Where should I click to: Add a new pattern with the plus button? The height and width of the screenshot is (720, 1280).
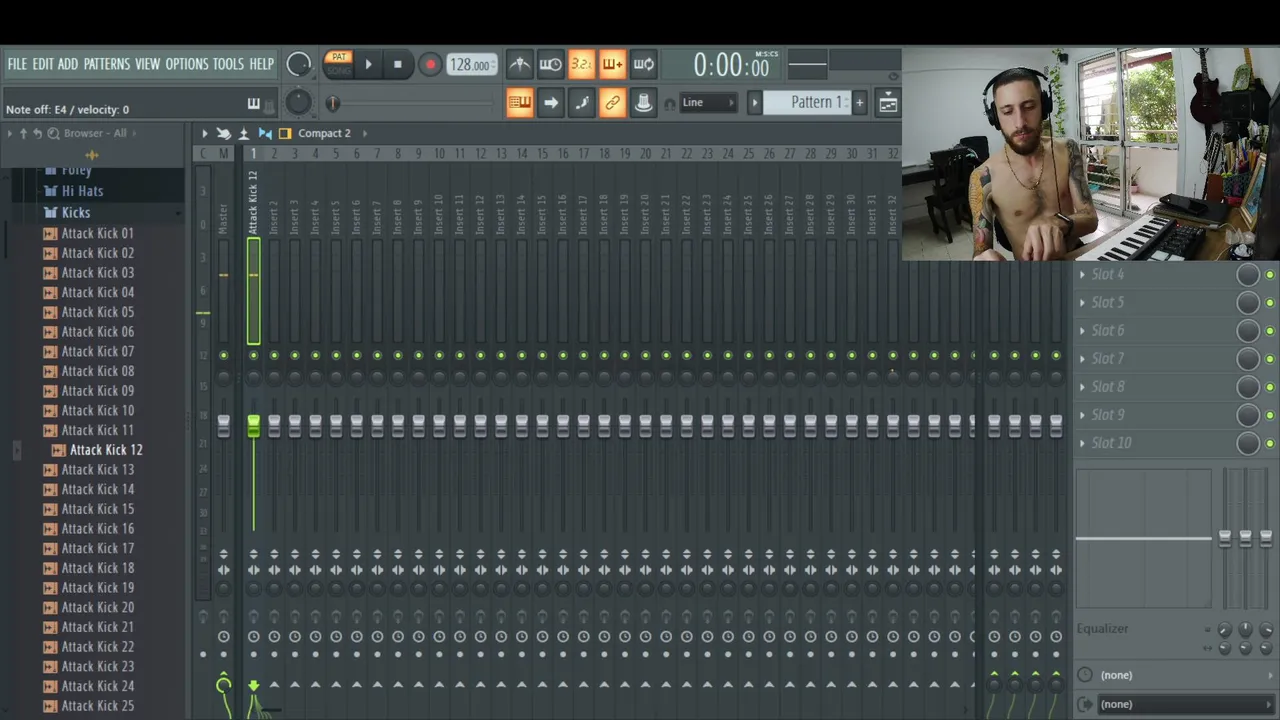tap(859, 103)
